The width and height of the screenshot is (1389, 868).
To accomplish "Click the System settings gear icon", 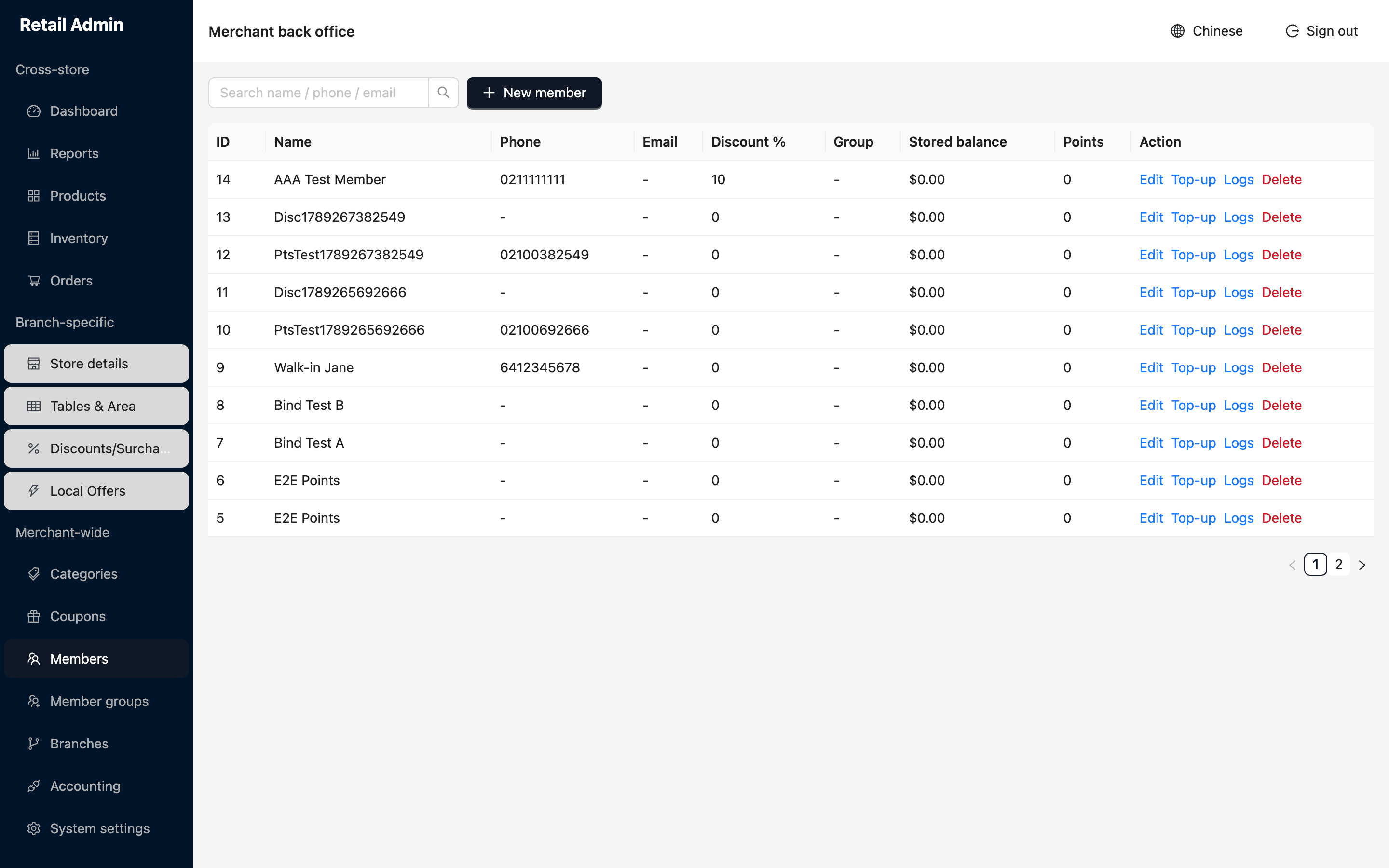I will coord(34,828).
